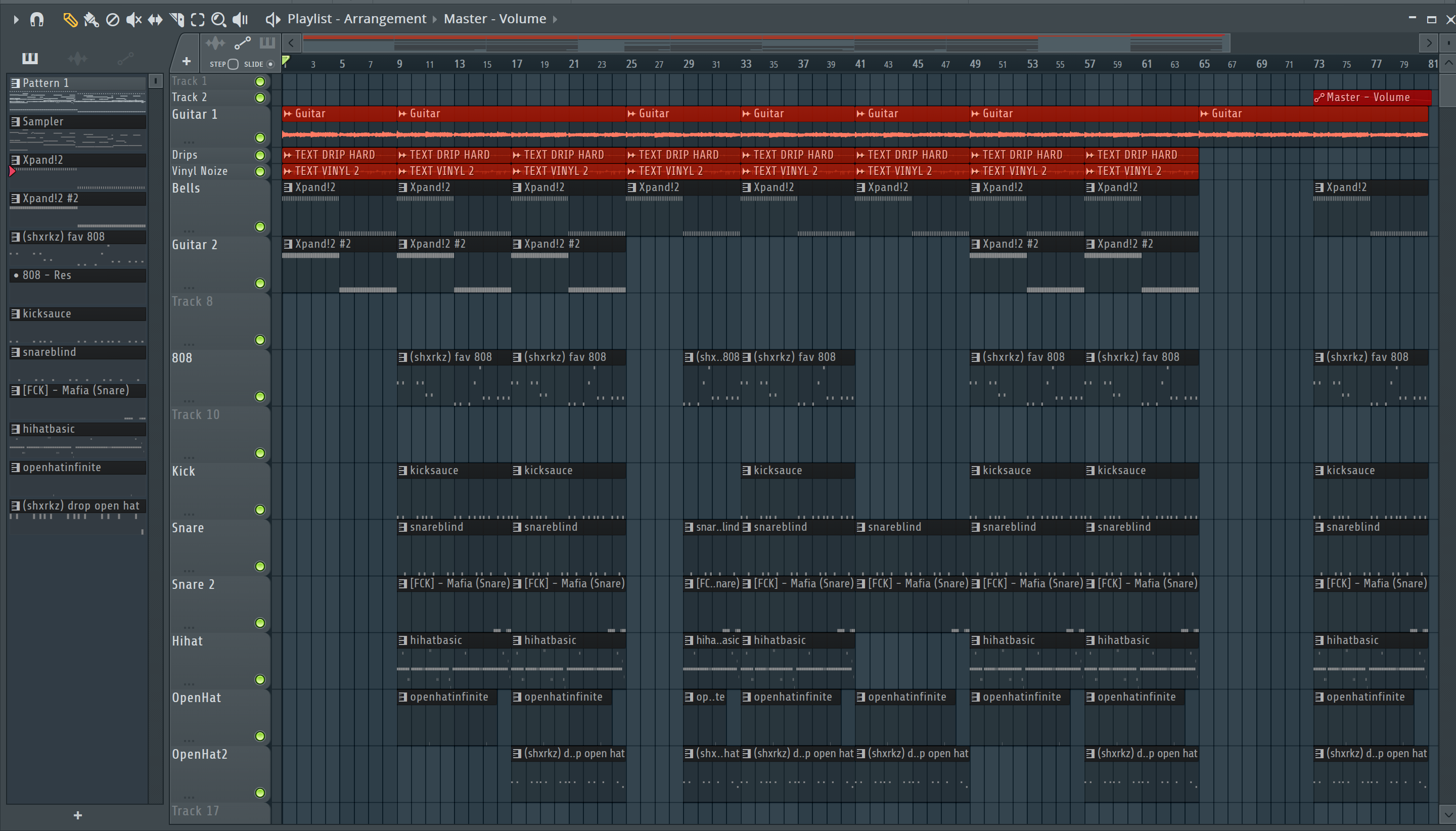Select the Draw pencil tool
Image resolution: width=1456 pixels, height=831 pixels.
coord(70,20)
